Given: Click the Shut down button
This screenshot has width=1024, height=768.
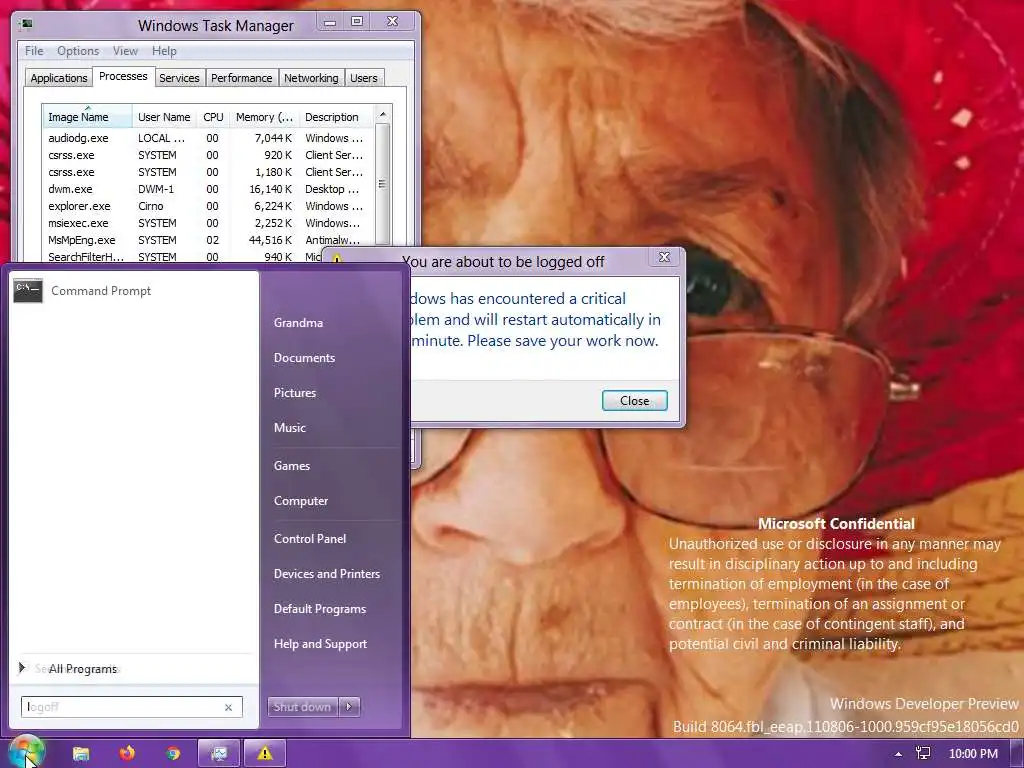Looking at the screenshot, I should [x=302, y=707].
